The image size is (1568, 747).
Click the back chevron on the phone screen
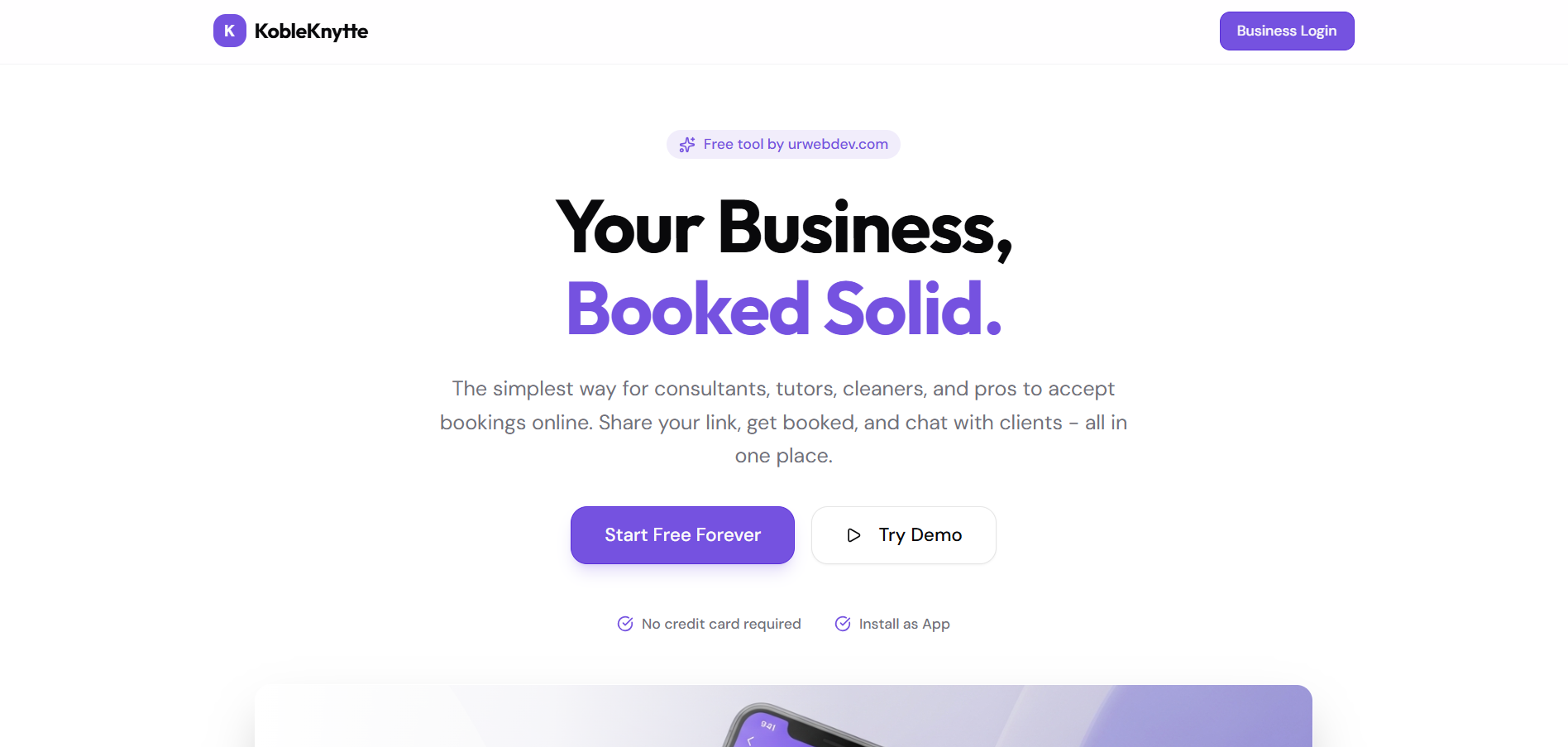[751, 740]
